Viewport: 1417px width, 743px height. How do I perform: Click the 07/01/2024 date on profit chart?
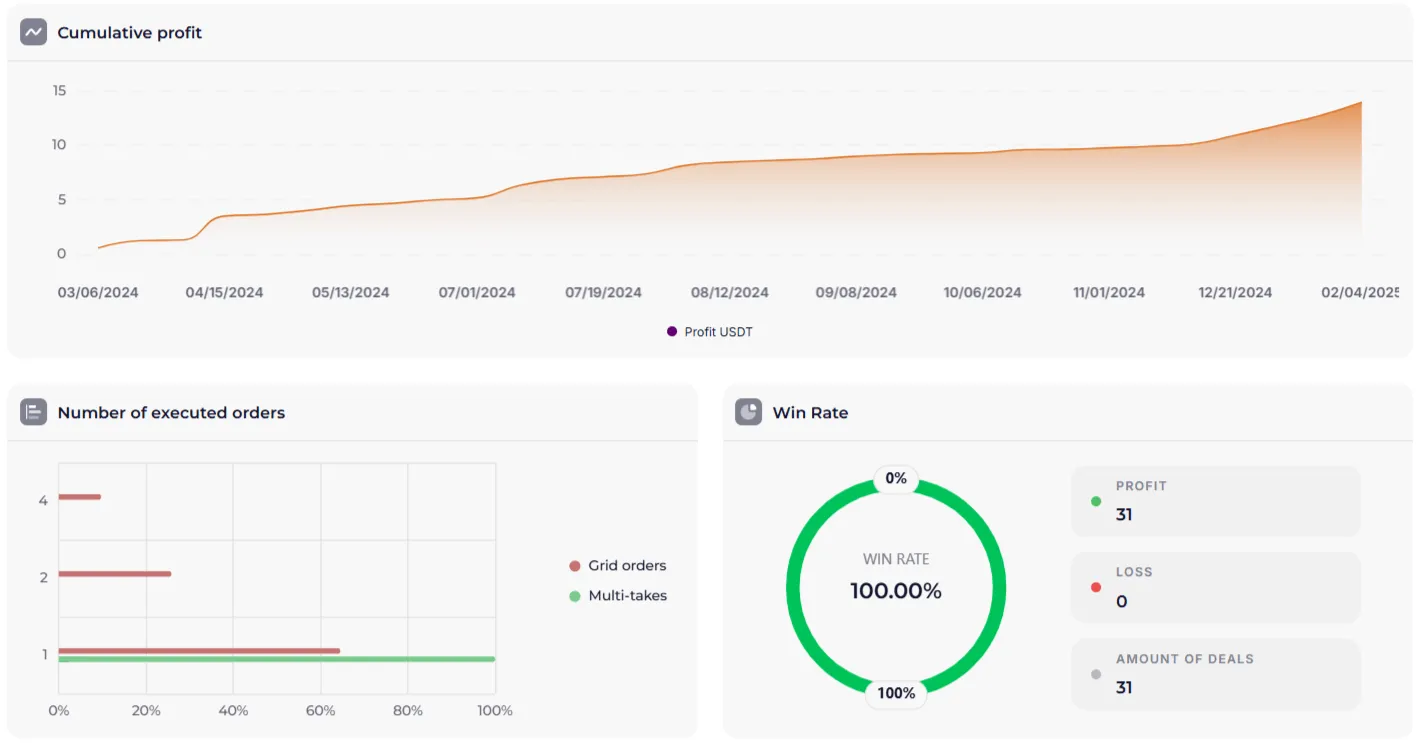click(x=477, y=293)
